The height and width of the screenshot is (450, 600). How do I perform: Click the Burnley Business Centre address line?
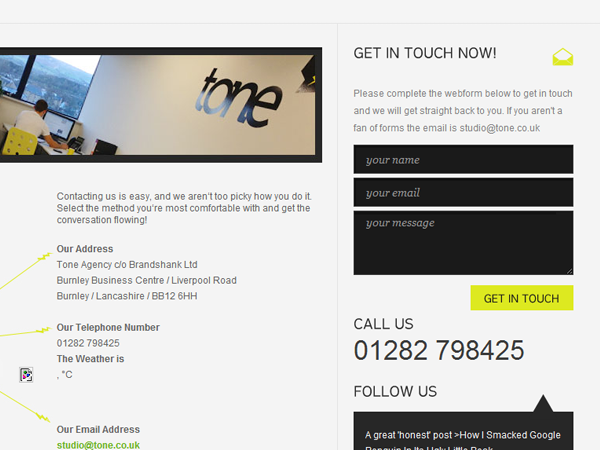click(147, 280)
